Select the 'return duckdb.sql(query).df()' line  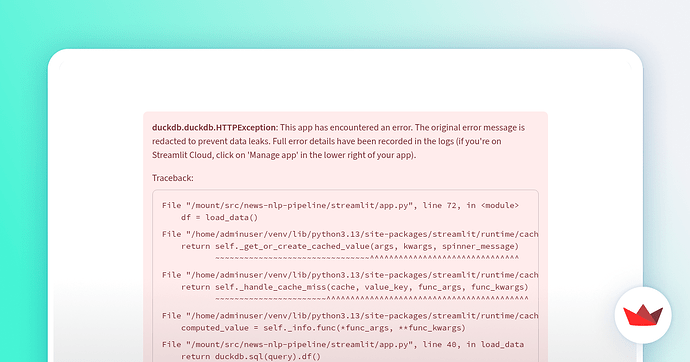click(x=251, y=356)
